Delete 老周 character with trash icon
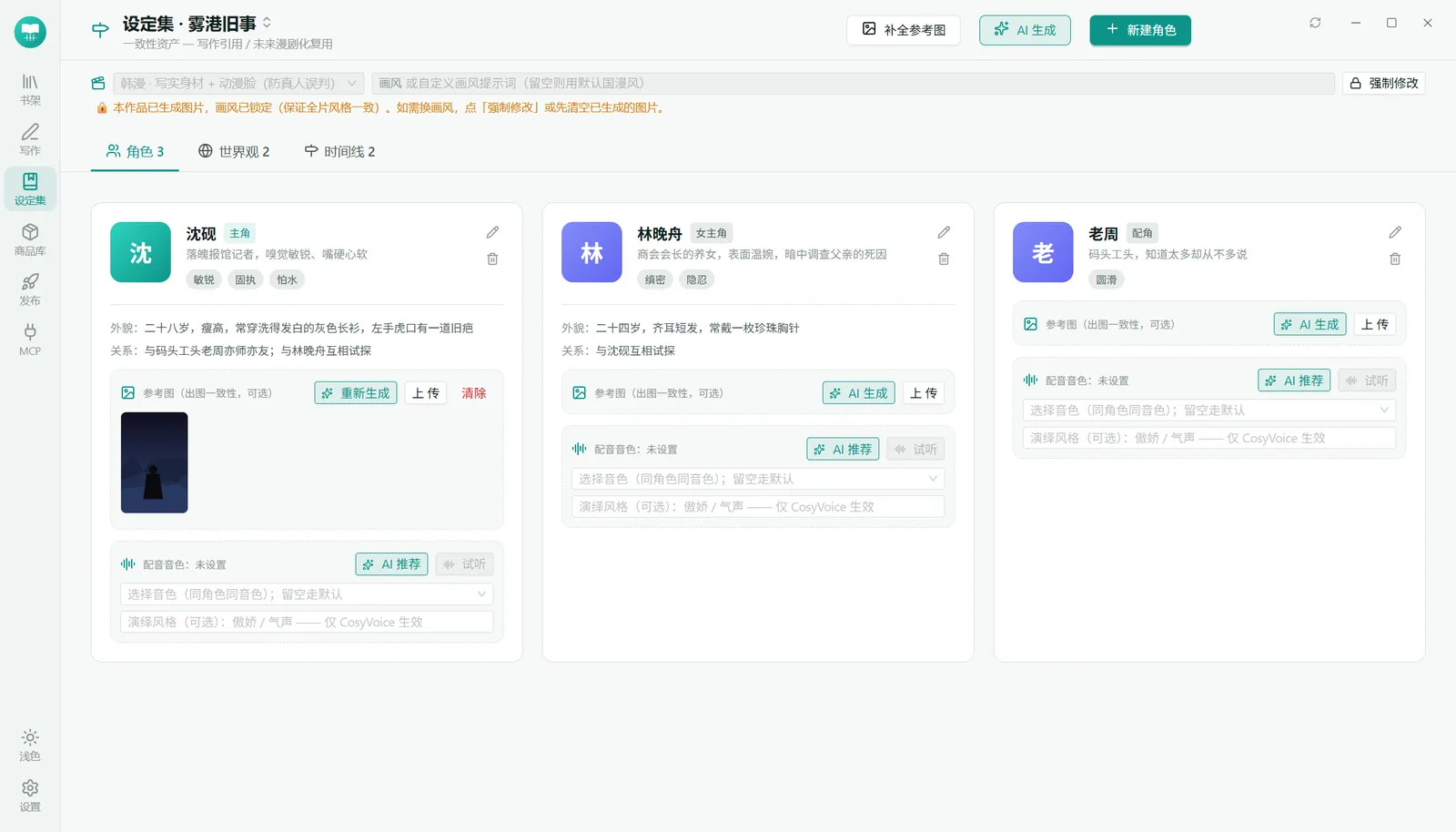This screenshot has width=1456, height=832. pyautogui.click(x=1395, y=259)
